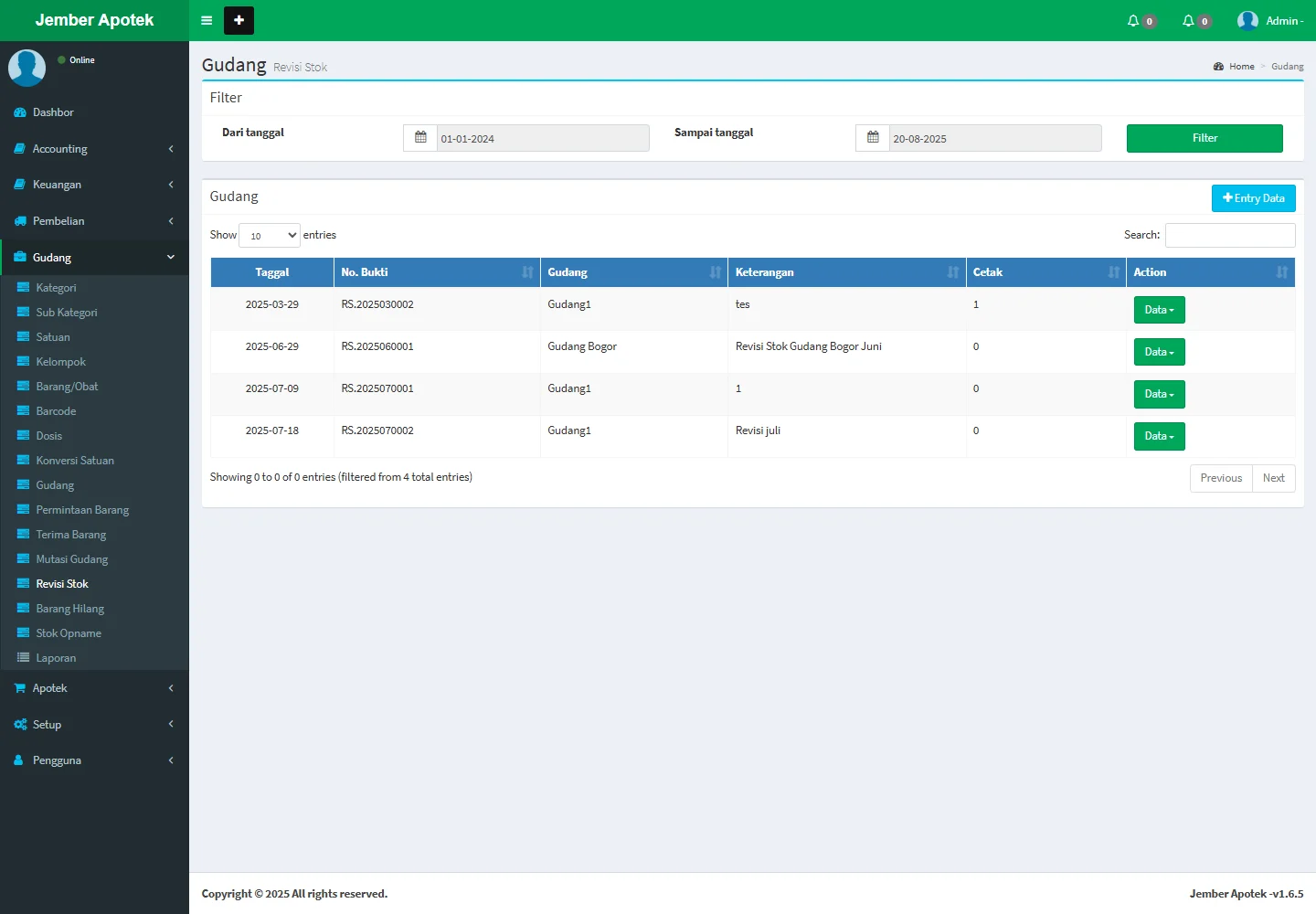
Task: Open Data dropdown for RS.2025030002 row
Action: (x=1159, y=310)
